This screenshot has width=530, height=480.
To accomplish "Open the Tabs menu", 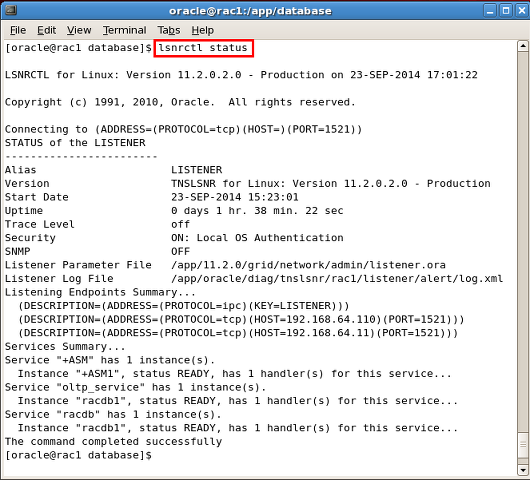I will click(169, 30).
